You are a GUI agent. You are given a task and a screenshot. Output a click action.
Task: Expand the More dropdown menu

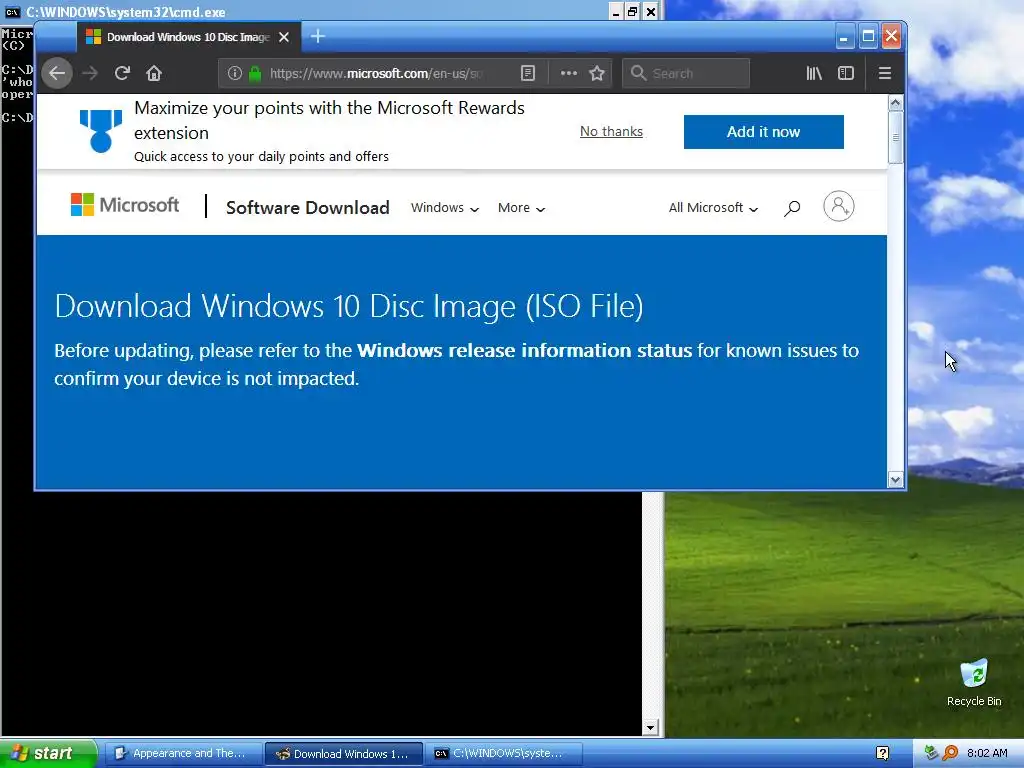pyautogui.click(x=521, y=208)
